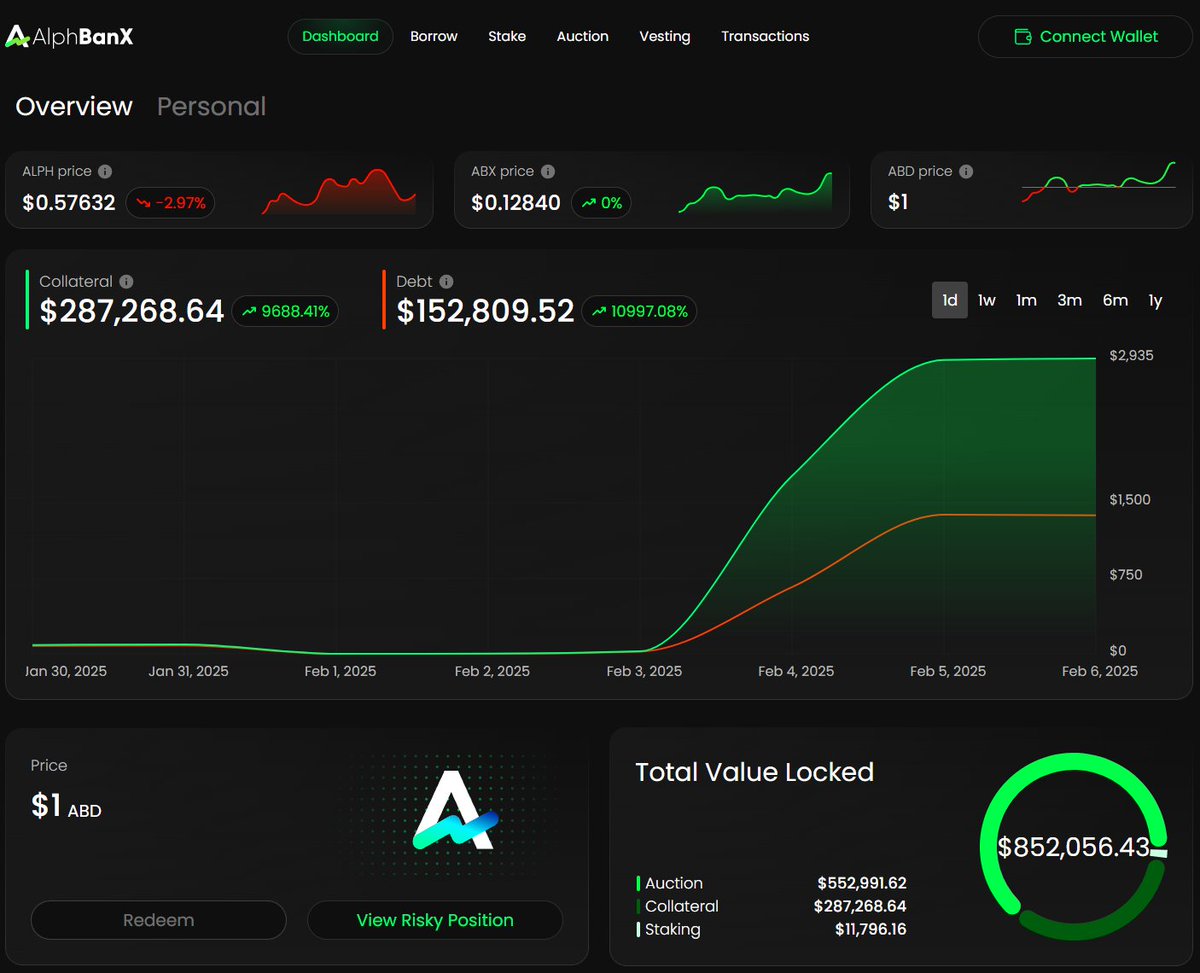Click the info icon next to ABX price
1200x973 pixels.
point(547,171)
